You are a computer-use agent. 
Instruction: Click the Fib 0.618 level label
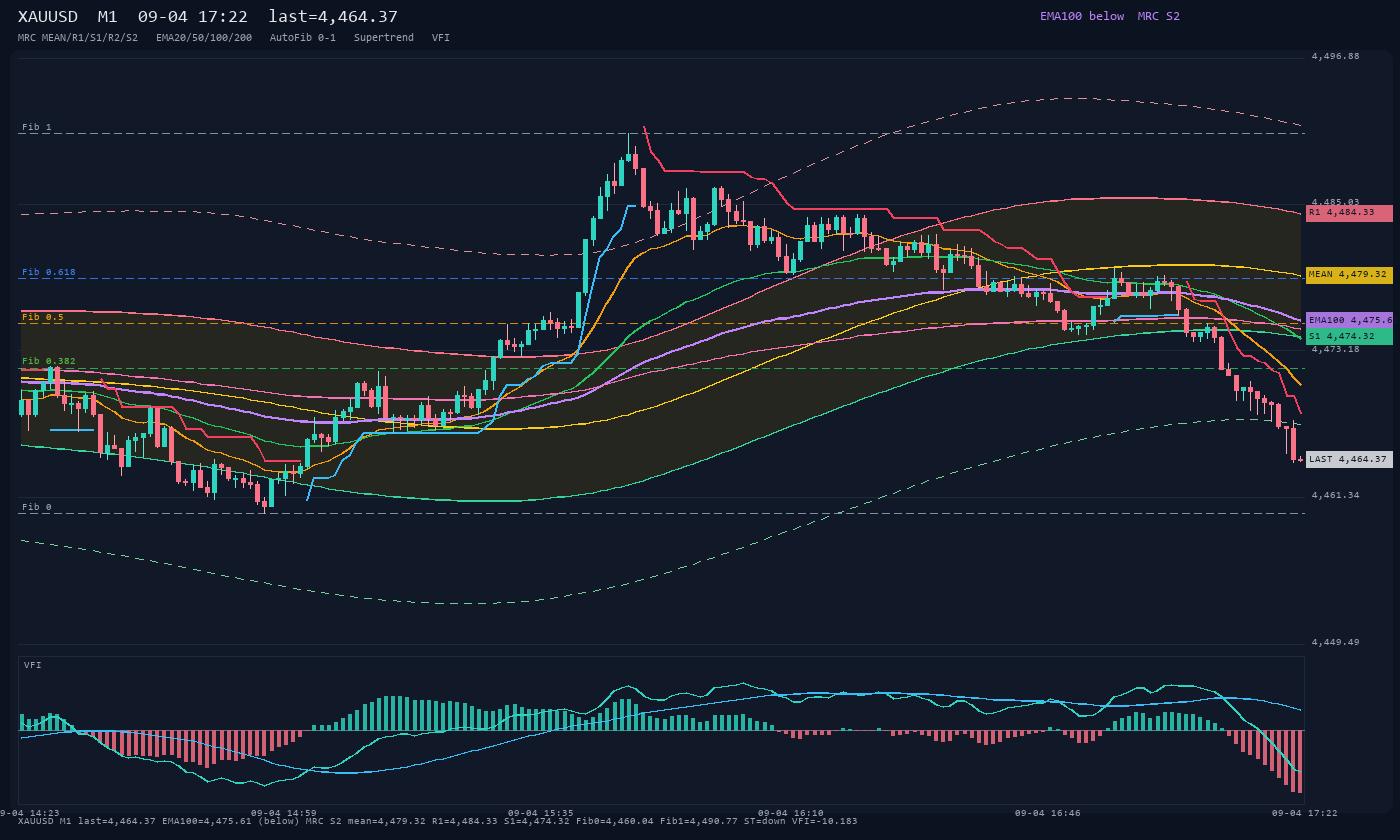click(49, 272)
